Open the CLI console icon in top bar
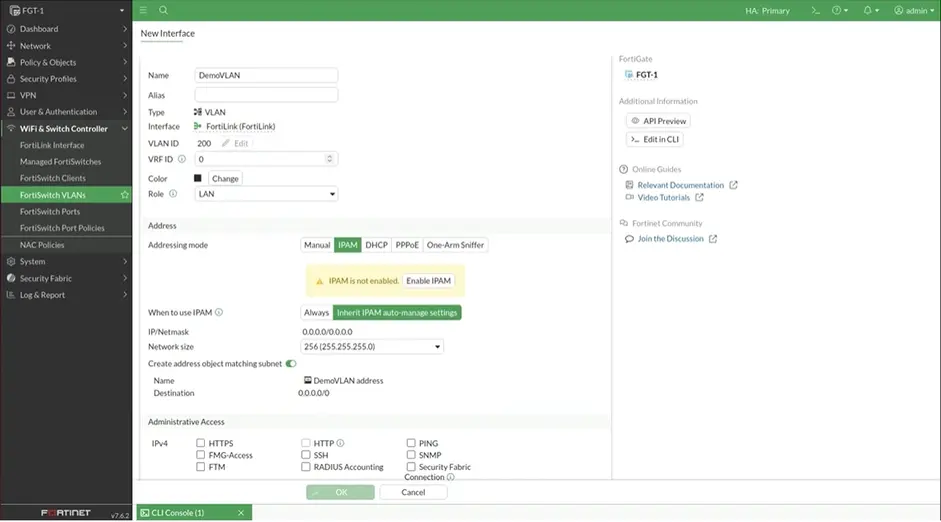Image resolution: width=941 pixels, height=522 pixels. pyautogui.click(x=815, y=10)
